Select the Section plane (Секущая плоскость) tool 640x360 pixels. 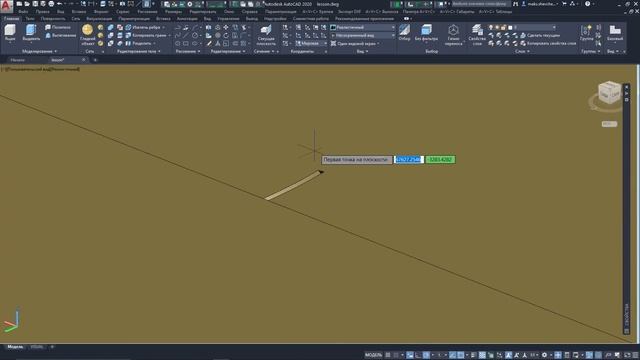266,35
